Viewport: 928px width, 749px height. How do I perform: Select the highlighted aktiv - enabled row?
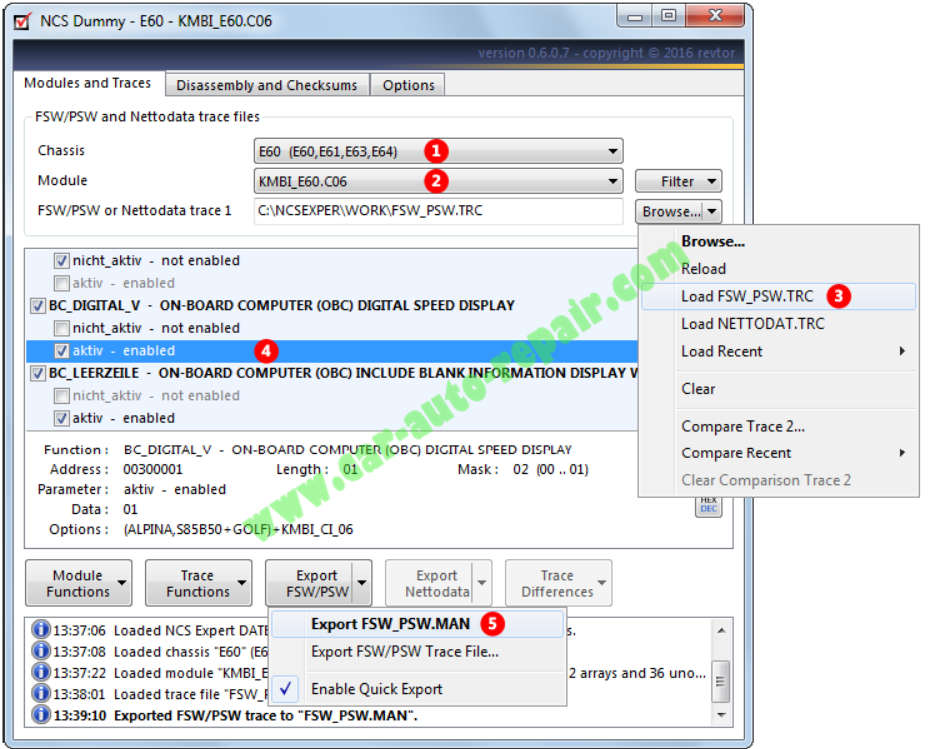click(331, 351)
